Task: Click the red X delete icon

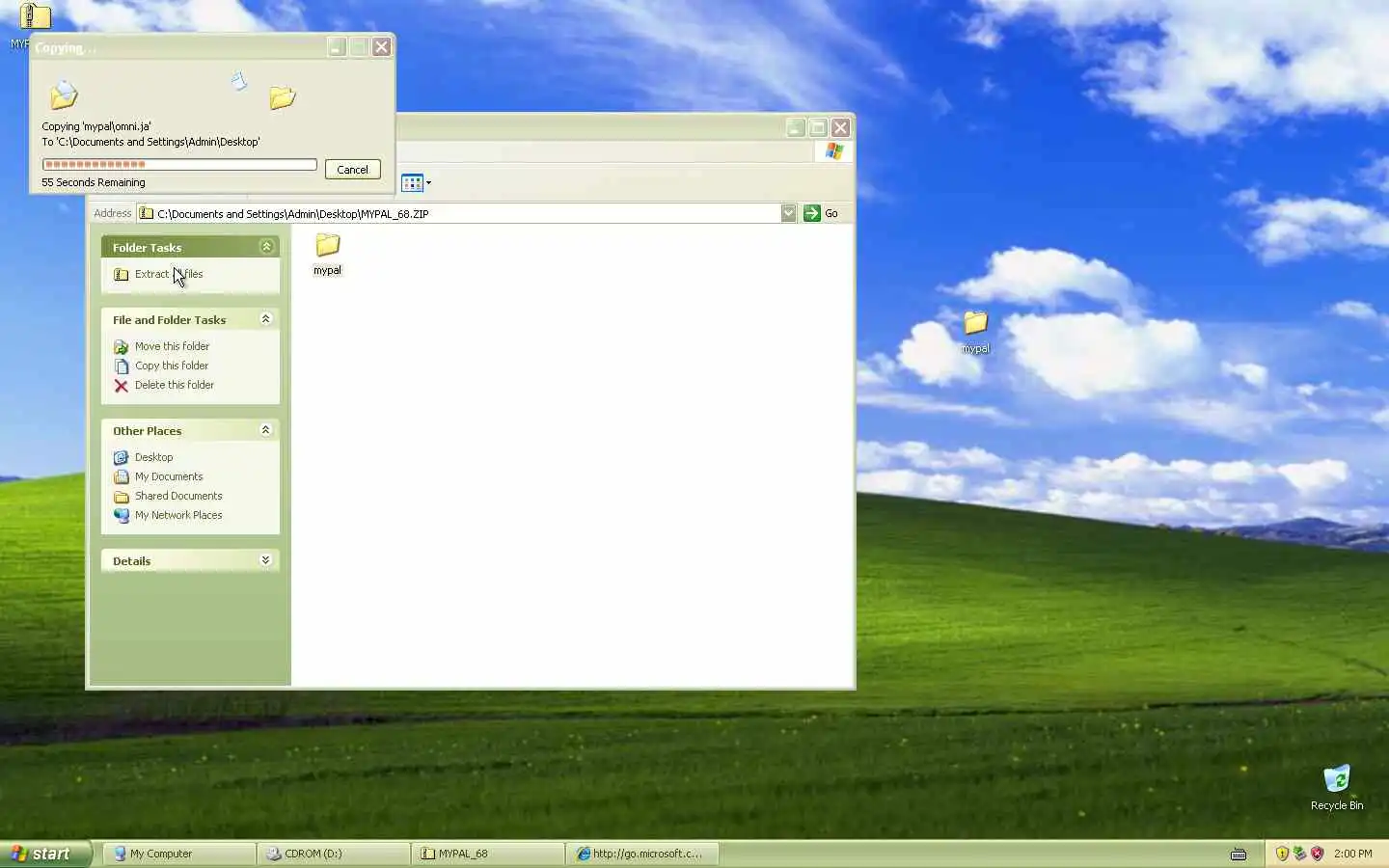Action: pos(121,385)
